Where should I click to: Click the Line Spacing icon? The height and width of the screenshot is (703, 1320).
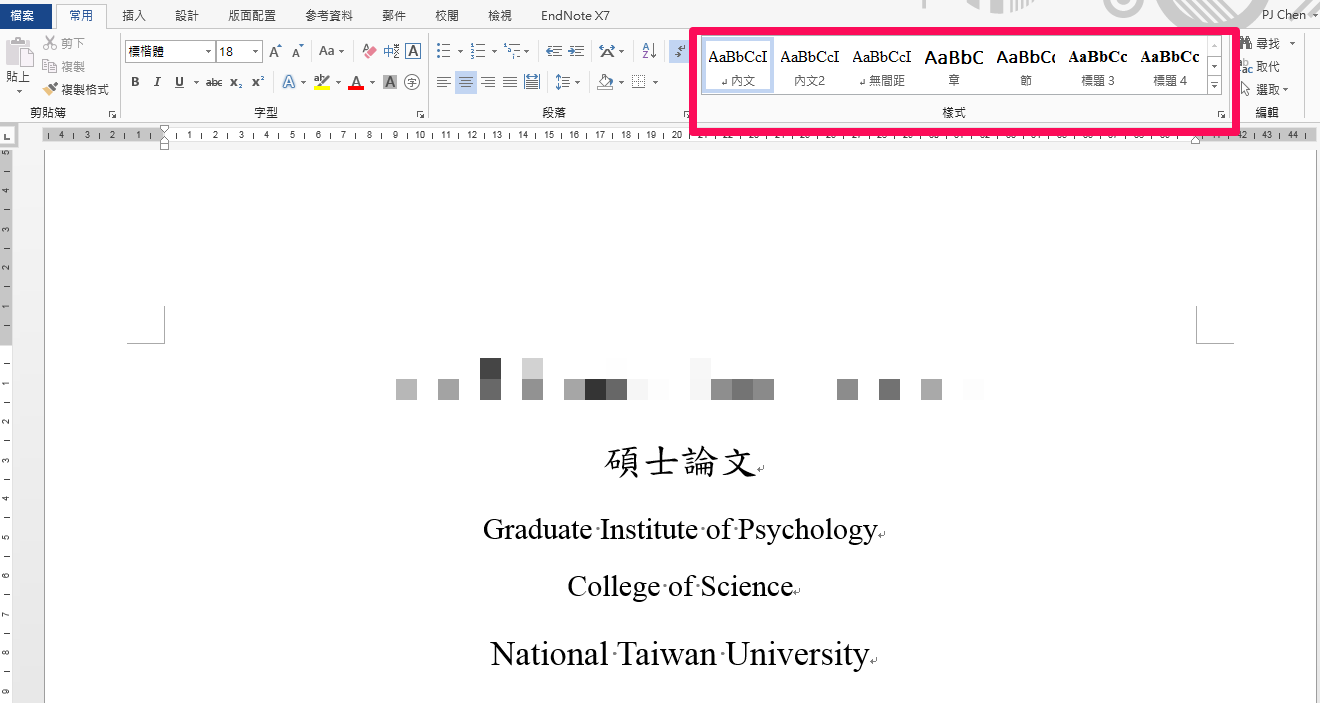[x=562, y=82]
